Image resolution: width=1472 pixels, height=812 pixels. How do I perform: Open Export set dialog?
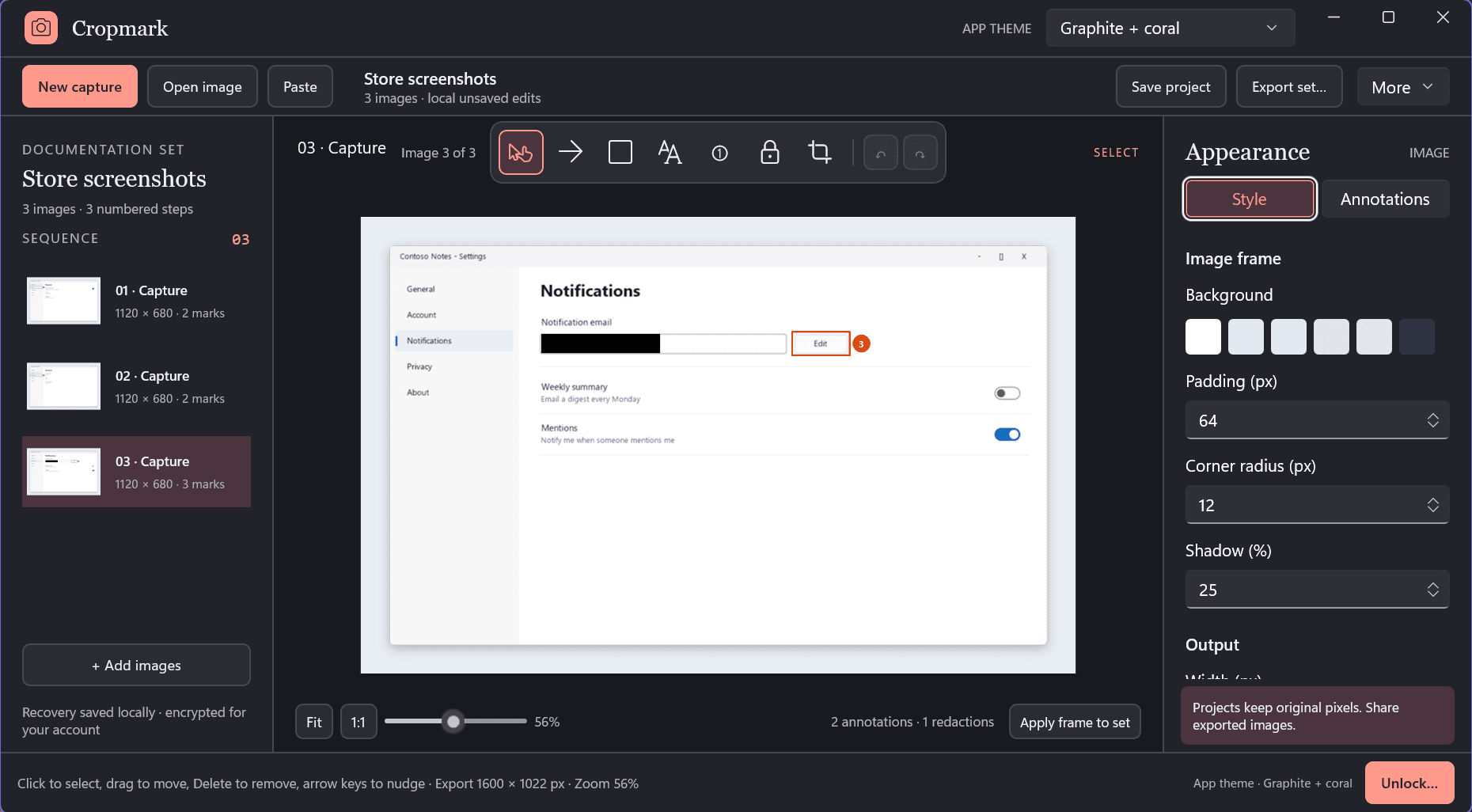click(x=1289, y=87)
